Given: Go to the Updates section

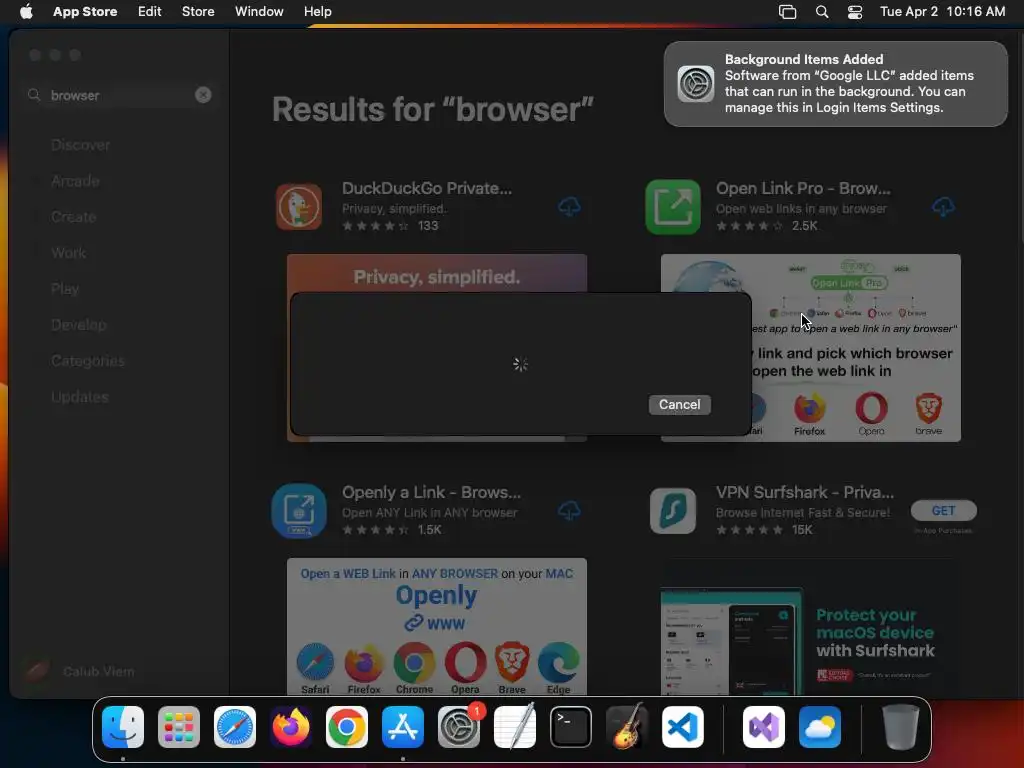Looking at the screenshot, I should pyautogui.click(x=80, y=396).
